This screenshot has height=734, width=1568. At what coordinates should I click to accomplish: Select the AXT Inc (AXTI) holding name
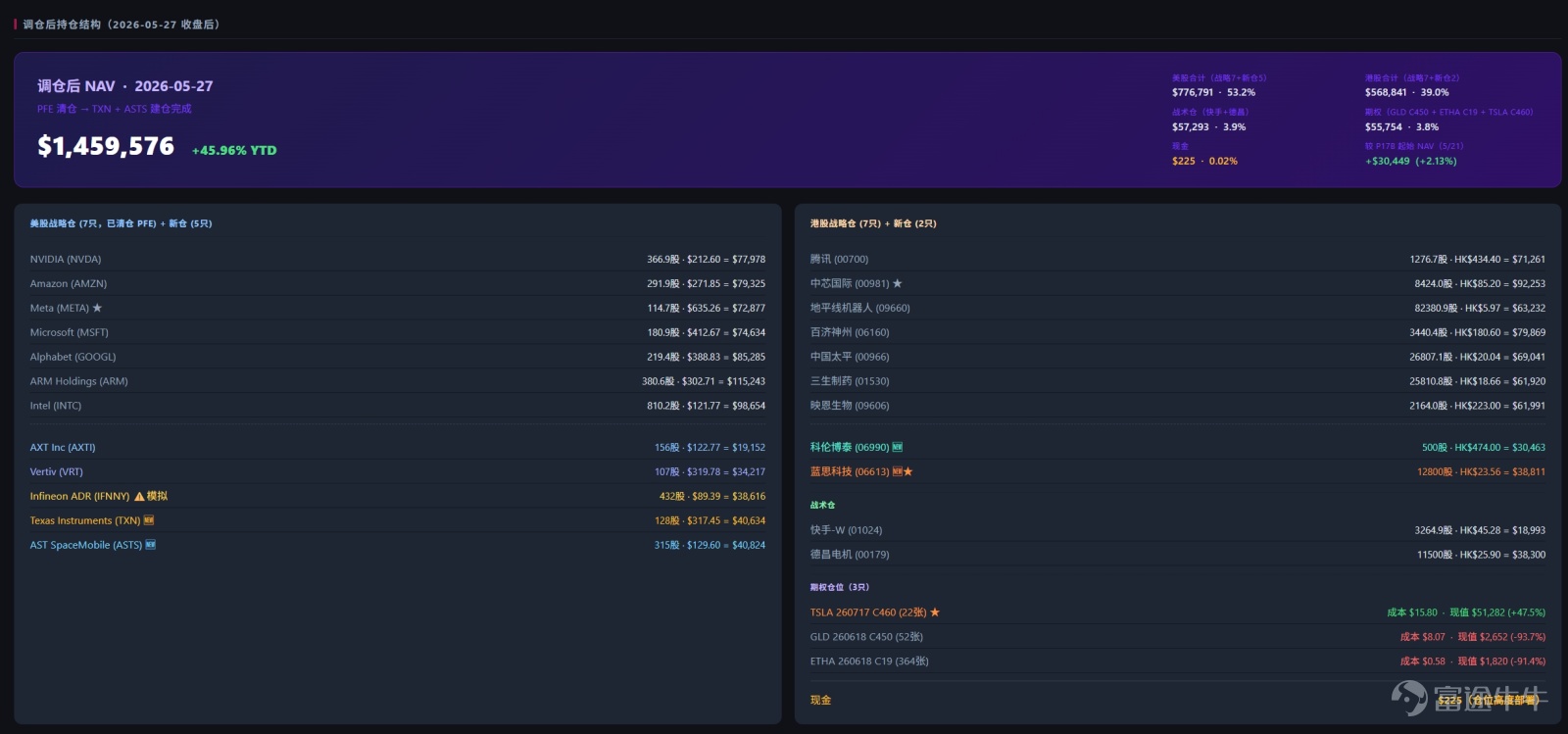(63, 447)
